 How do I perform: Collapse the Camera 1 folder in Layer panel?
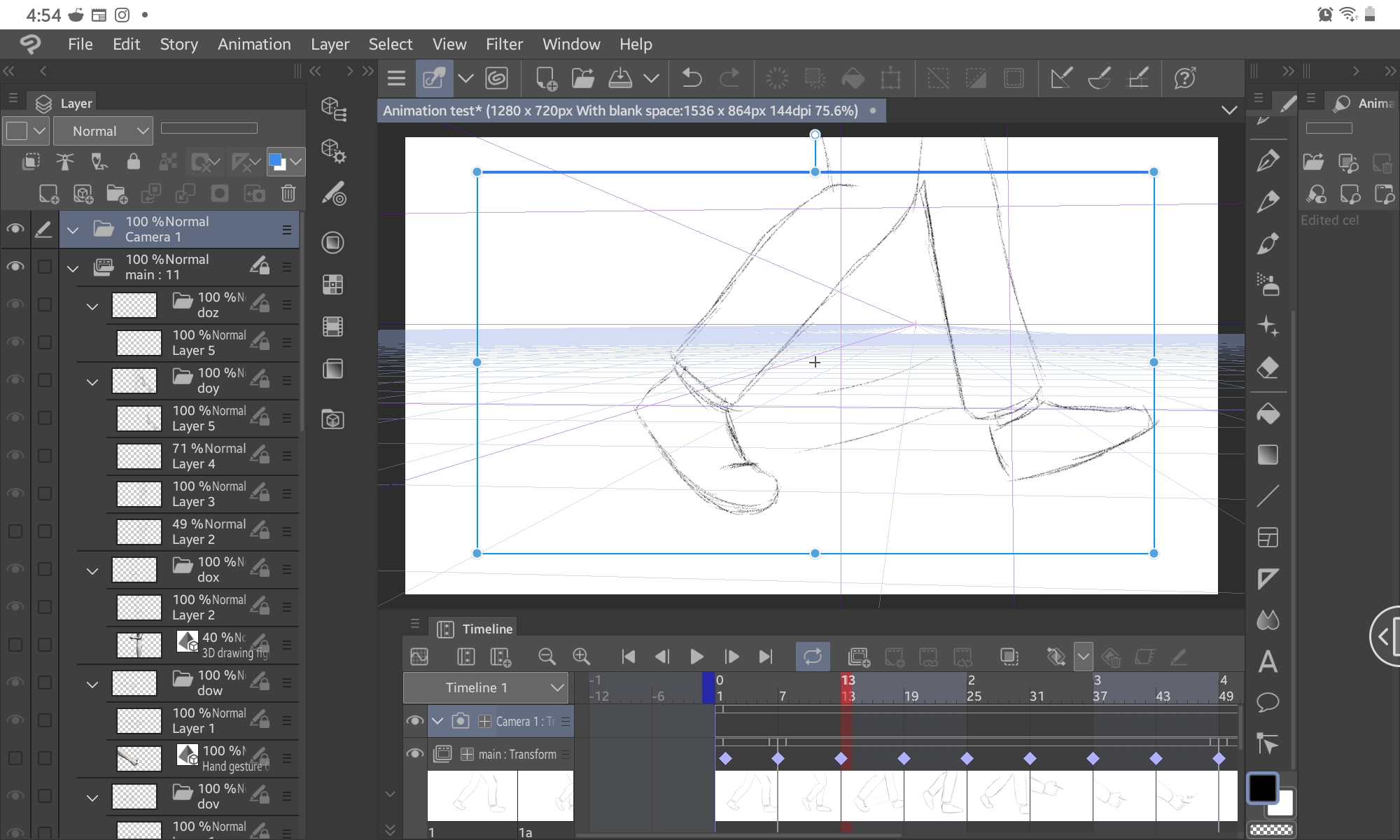pos(73,230)
